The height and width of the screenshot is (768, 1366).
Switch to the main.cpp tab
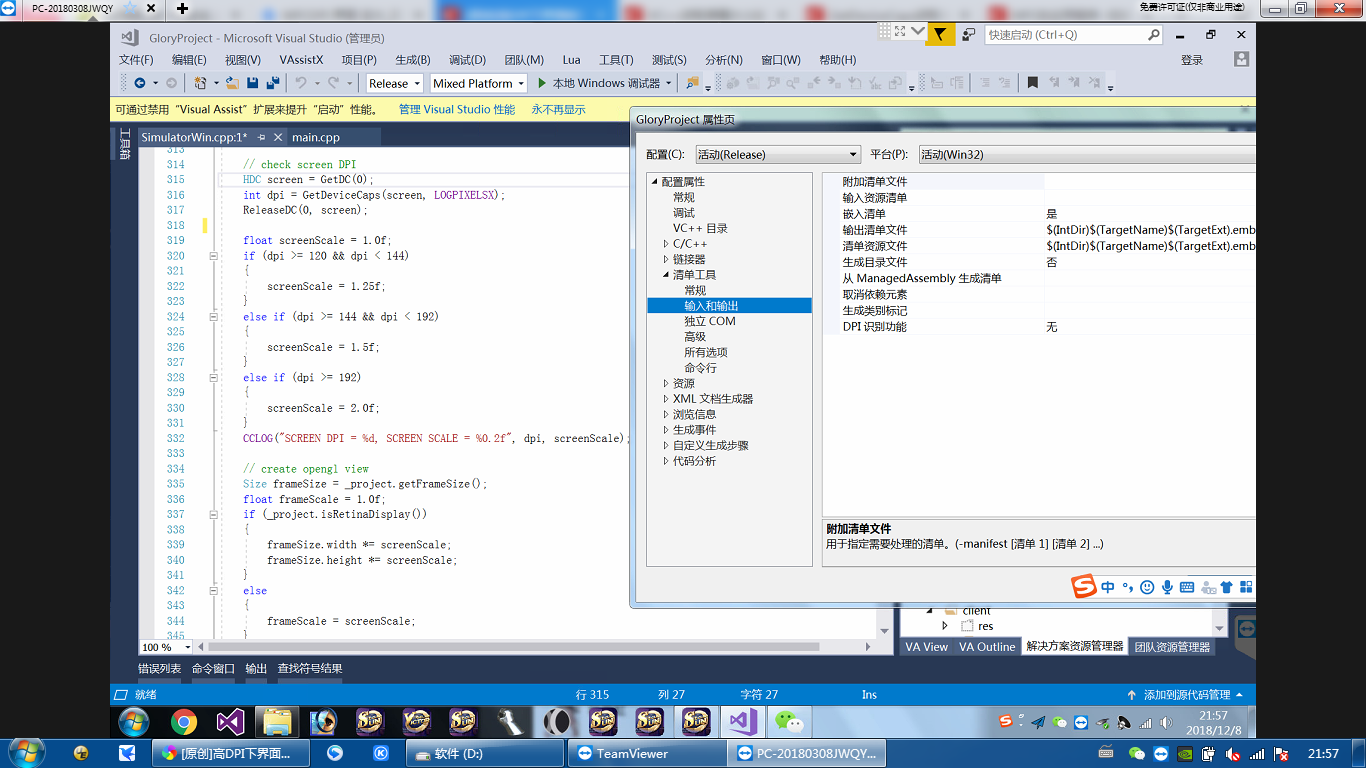316,137
